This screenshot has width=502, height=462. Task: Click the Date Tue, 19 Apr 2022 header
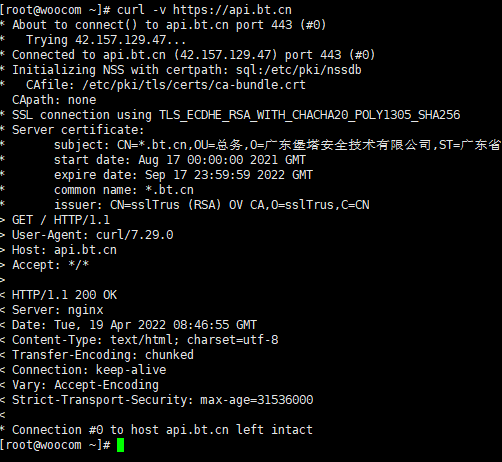pyautogui.click(x=134, y=325)
